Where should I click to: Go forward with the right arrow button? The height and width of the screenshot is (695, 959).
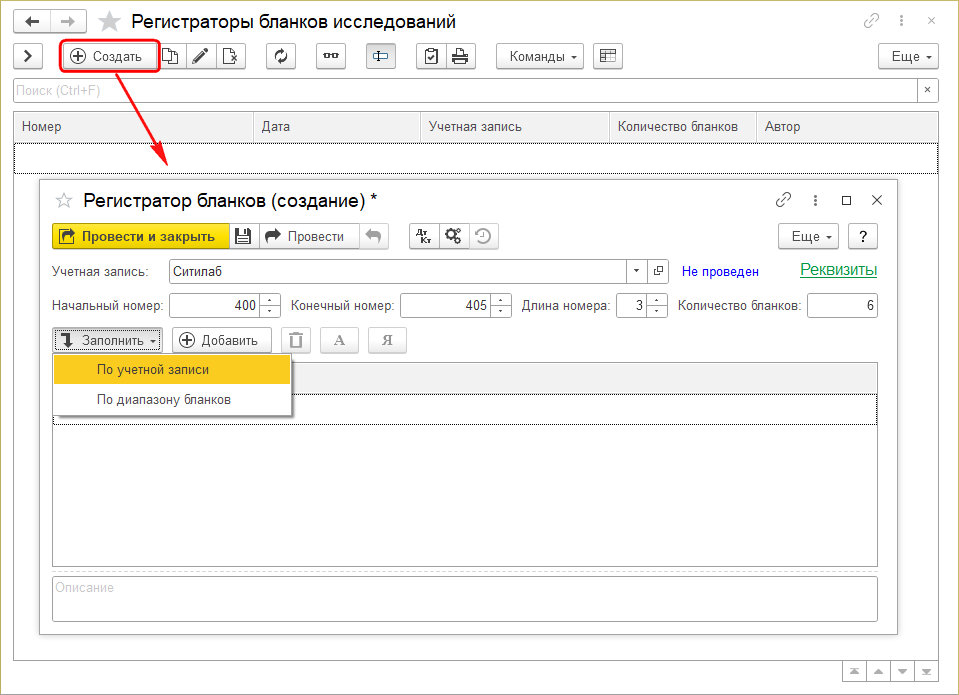coord(68,22)
